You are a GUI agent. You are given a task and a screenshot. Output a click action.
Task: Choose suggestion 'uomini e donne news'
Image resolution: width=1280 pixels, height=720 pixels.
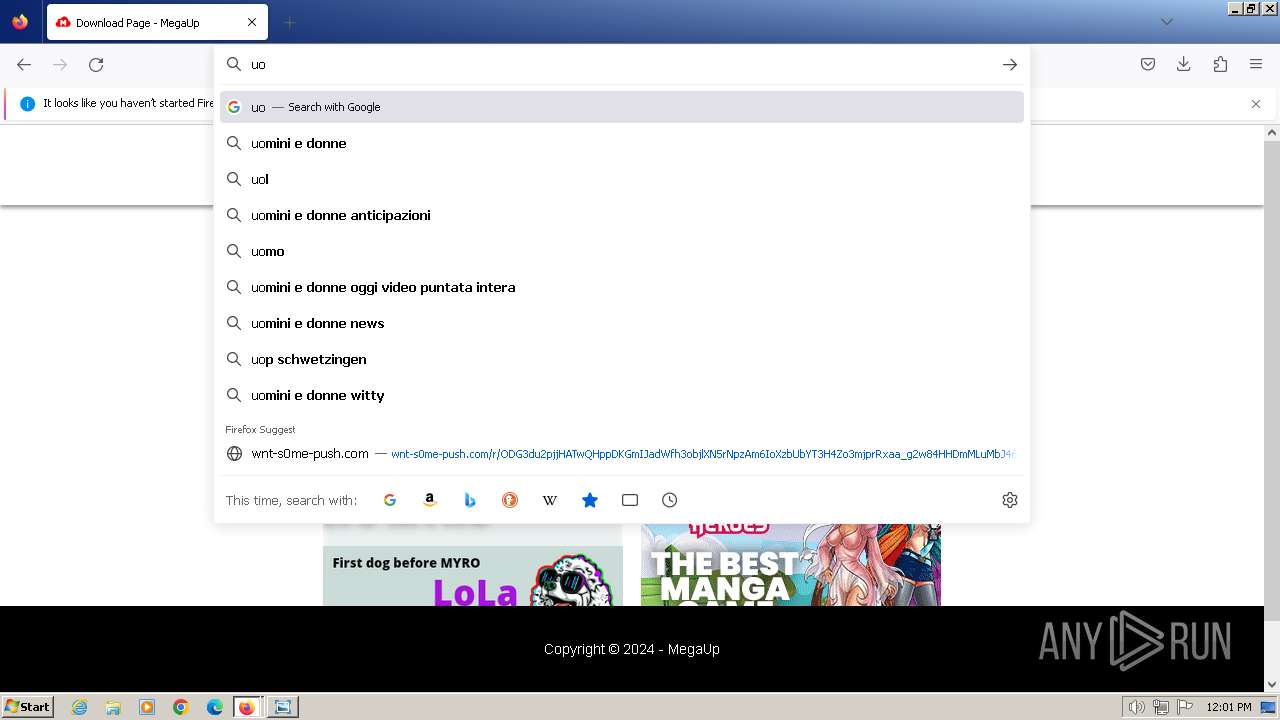coord(622,323)
